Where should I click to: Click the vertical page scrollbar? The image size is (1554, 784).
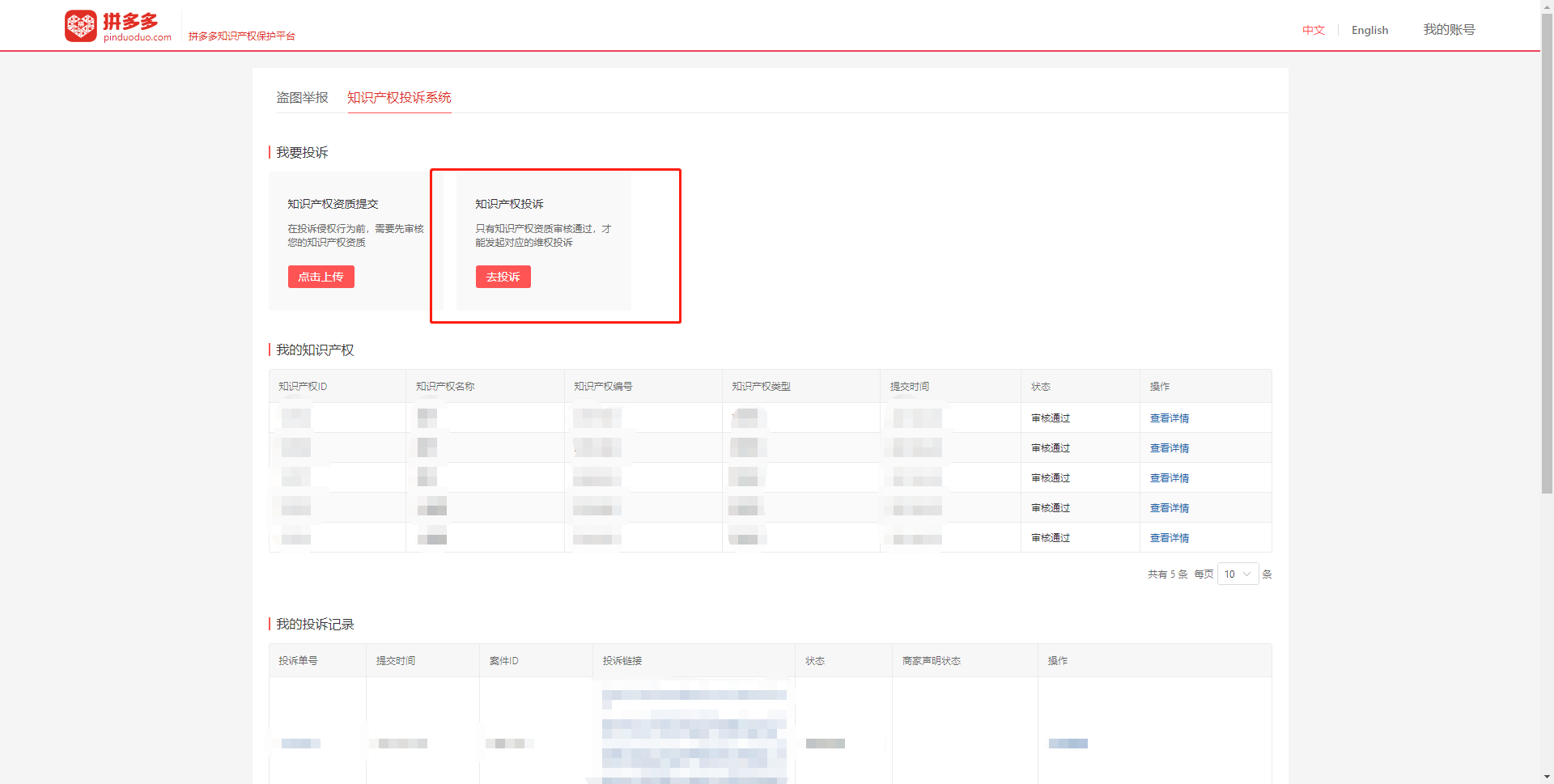pos(1547,253)
